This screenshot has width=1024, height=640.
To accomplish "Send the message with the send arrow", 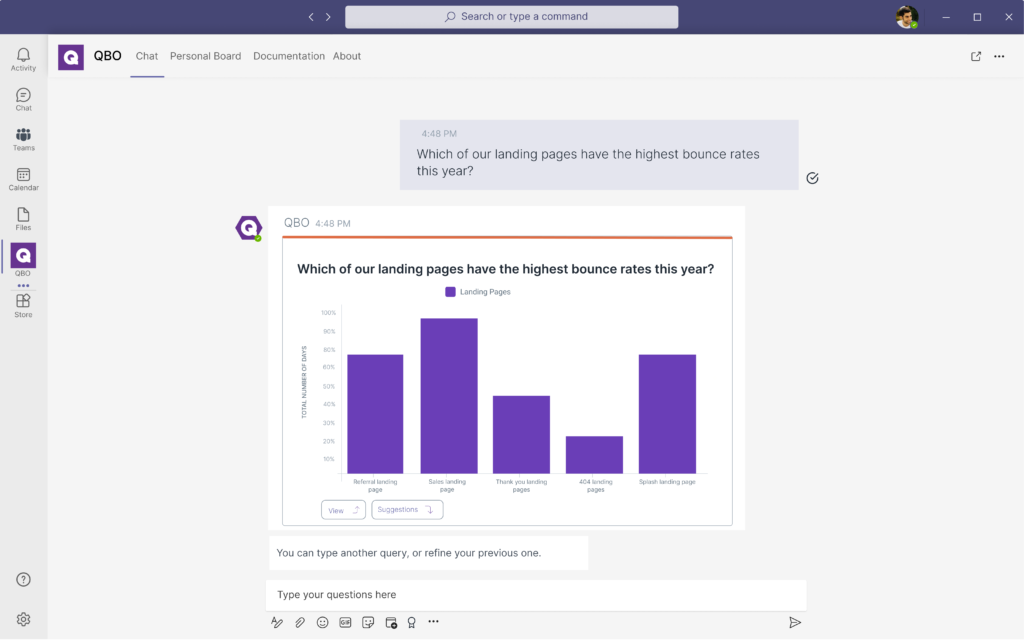I will click(795, 622).
